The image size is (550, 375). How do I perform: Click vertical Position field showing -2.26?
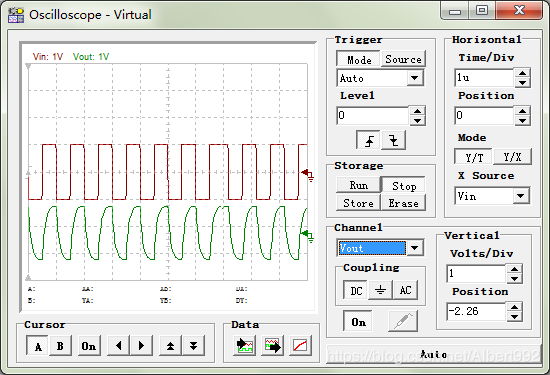coord(476,312)
